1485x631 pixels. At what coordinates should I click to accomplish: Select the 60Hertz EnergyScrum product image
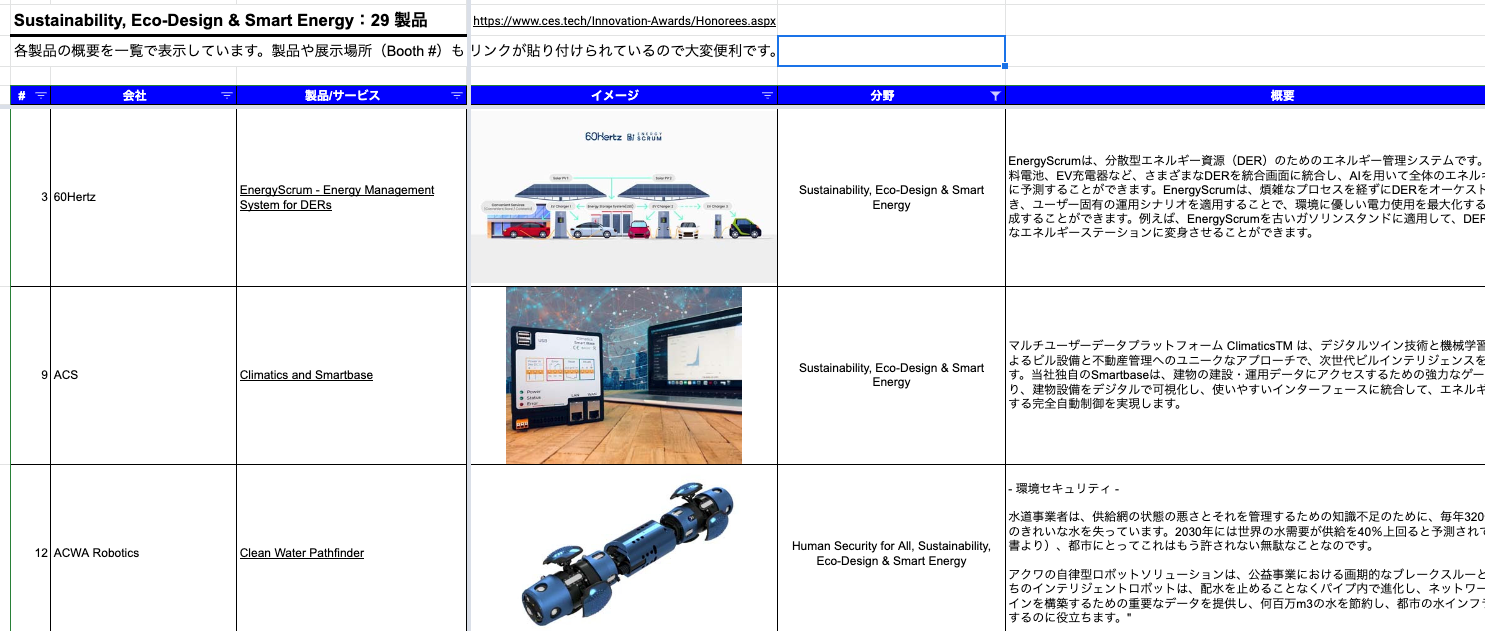(x=624, y=197)
